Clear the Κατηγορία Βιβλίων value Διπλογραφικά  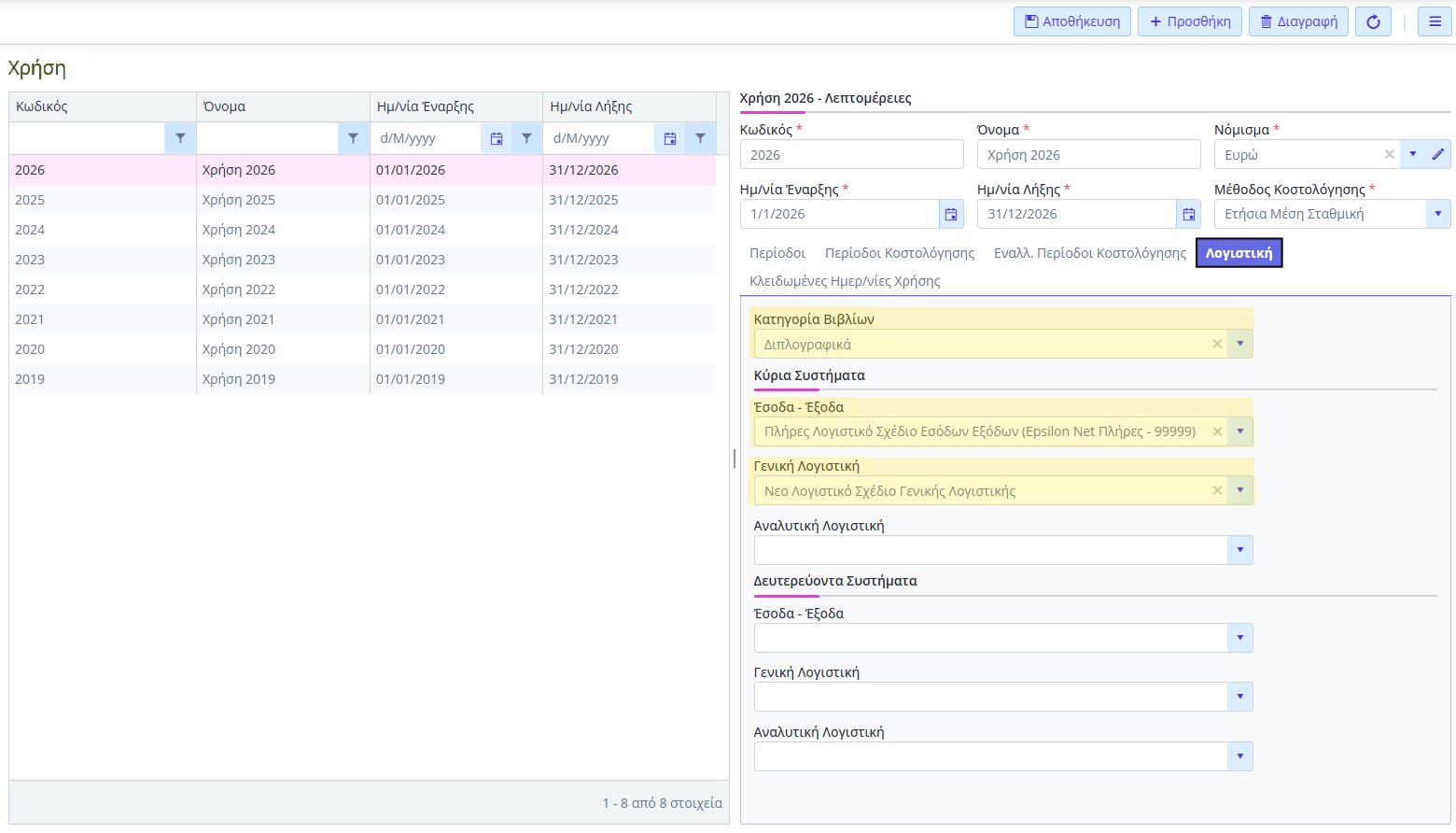tap(1217, 344)
